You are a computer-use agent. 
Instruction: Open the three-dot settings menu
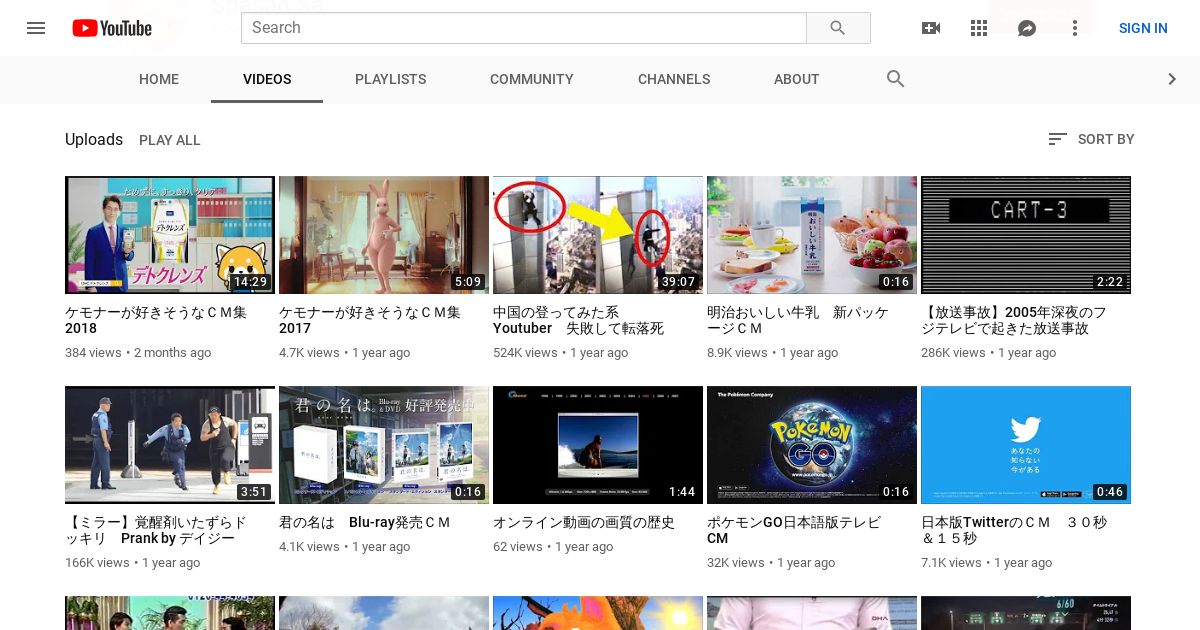[x=1075, y=28]
